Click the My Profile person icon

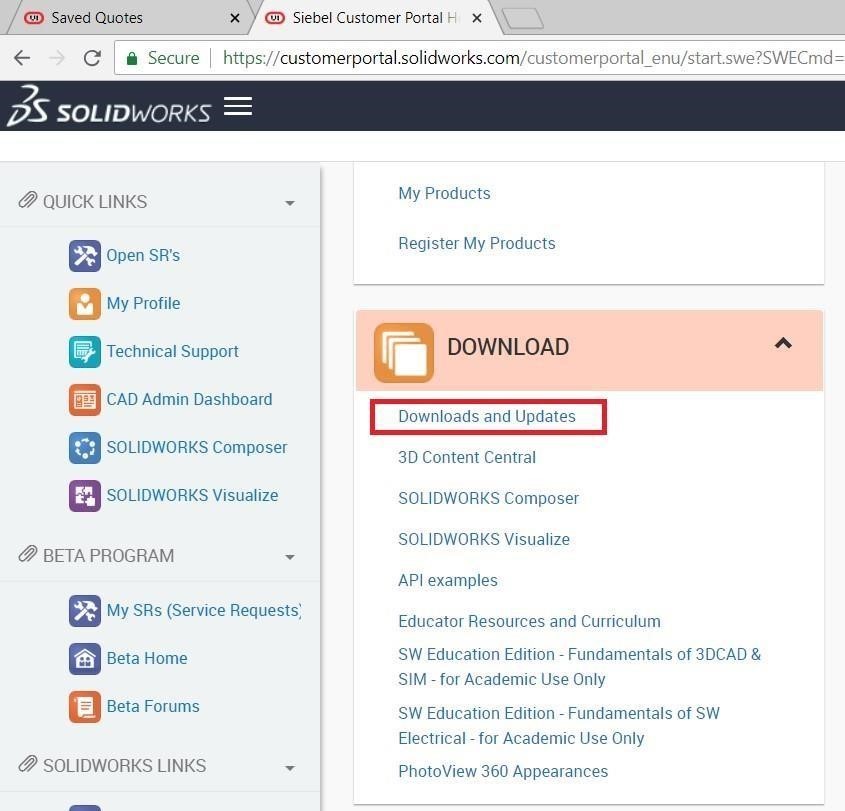(x=85, y=304)
